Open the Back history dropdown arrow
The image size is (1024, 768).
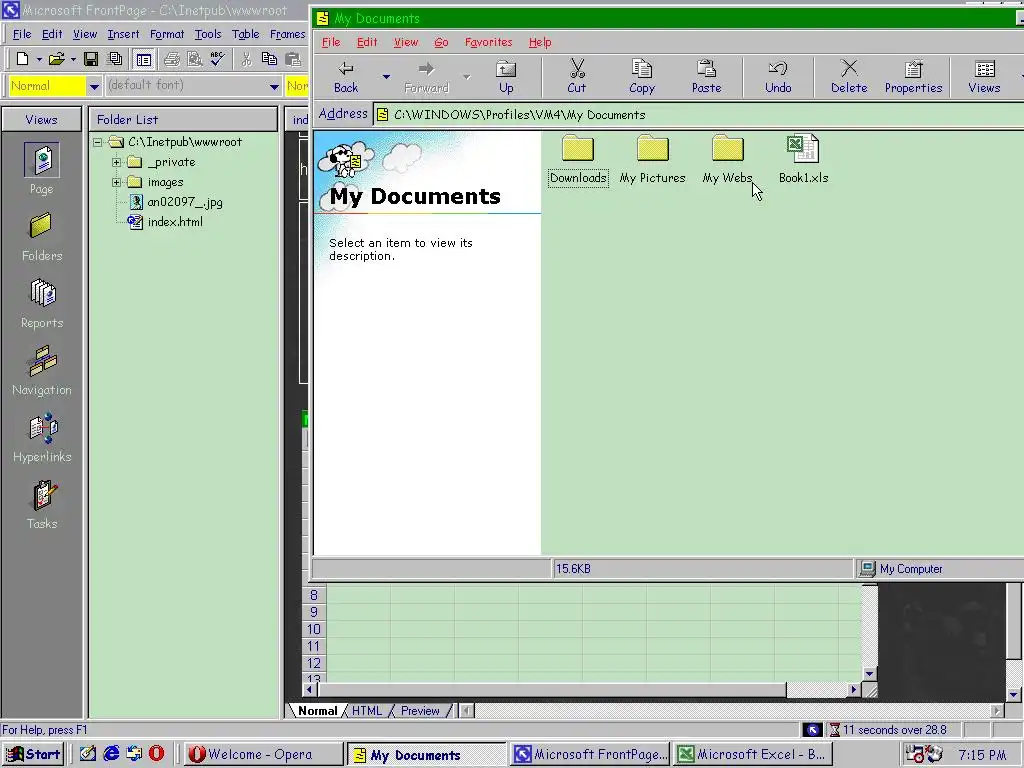tap(386, 77)
